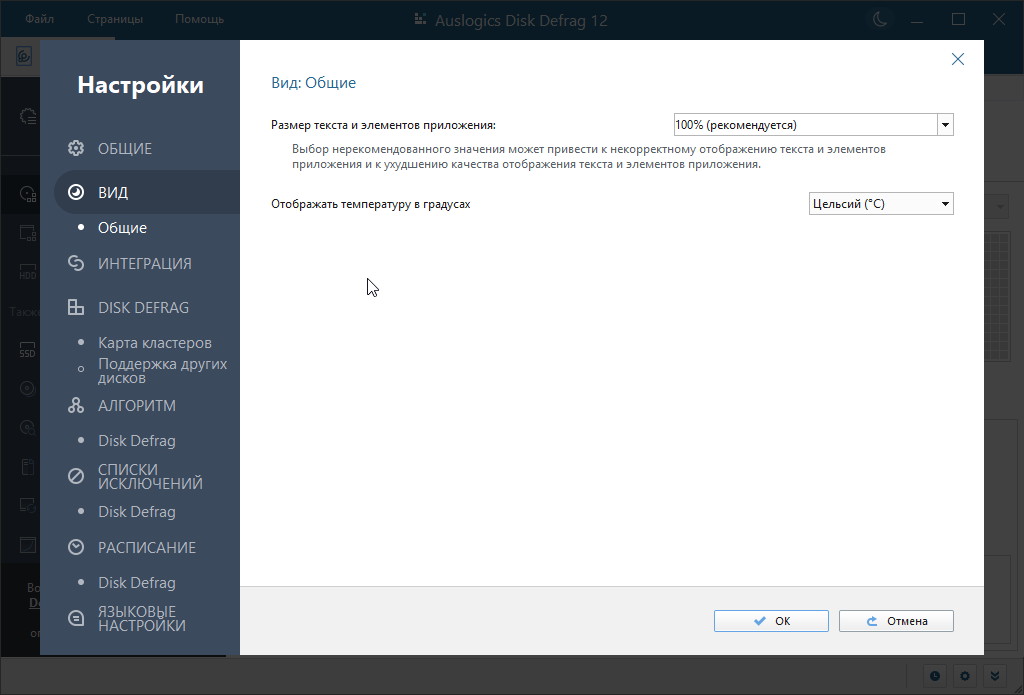The height and width of the screenshot is (695, 1024).
Task: Click the SSD icon in the main window sidebar
Action: click(27, 350)
